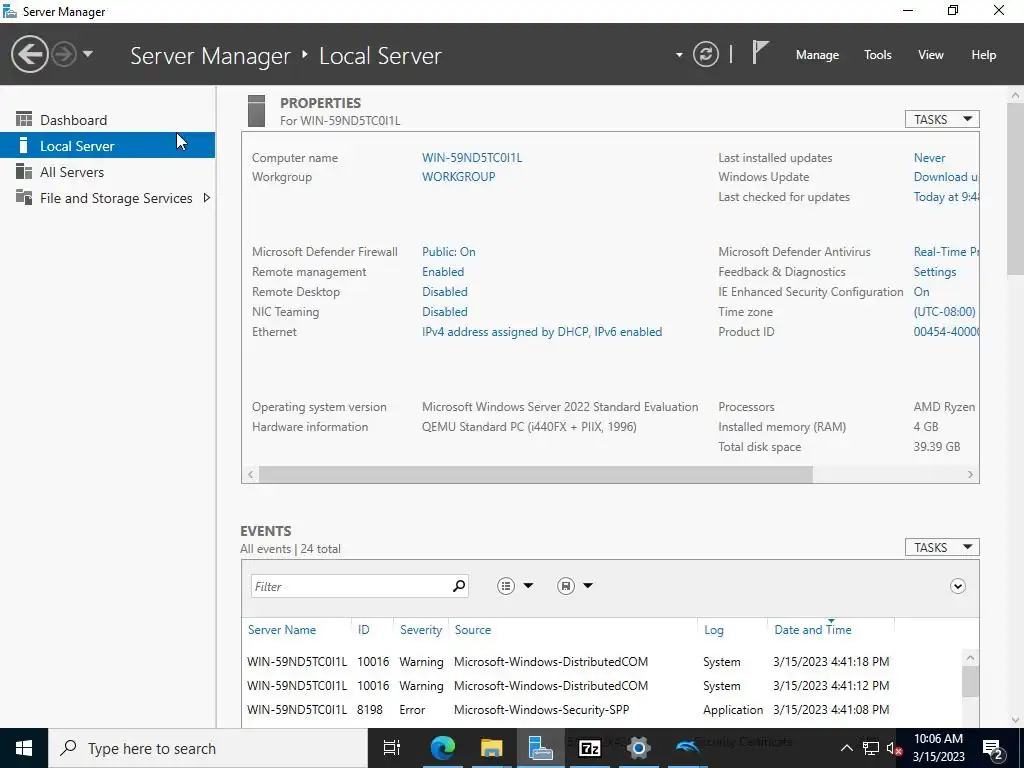Viewport: 1024px width, 768px height.
Task: Open Task View on the taskbar
Action: [392, 748]
